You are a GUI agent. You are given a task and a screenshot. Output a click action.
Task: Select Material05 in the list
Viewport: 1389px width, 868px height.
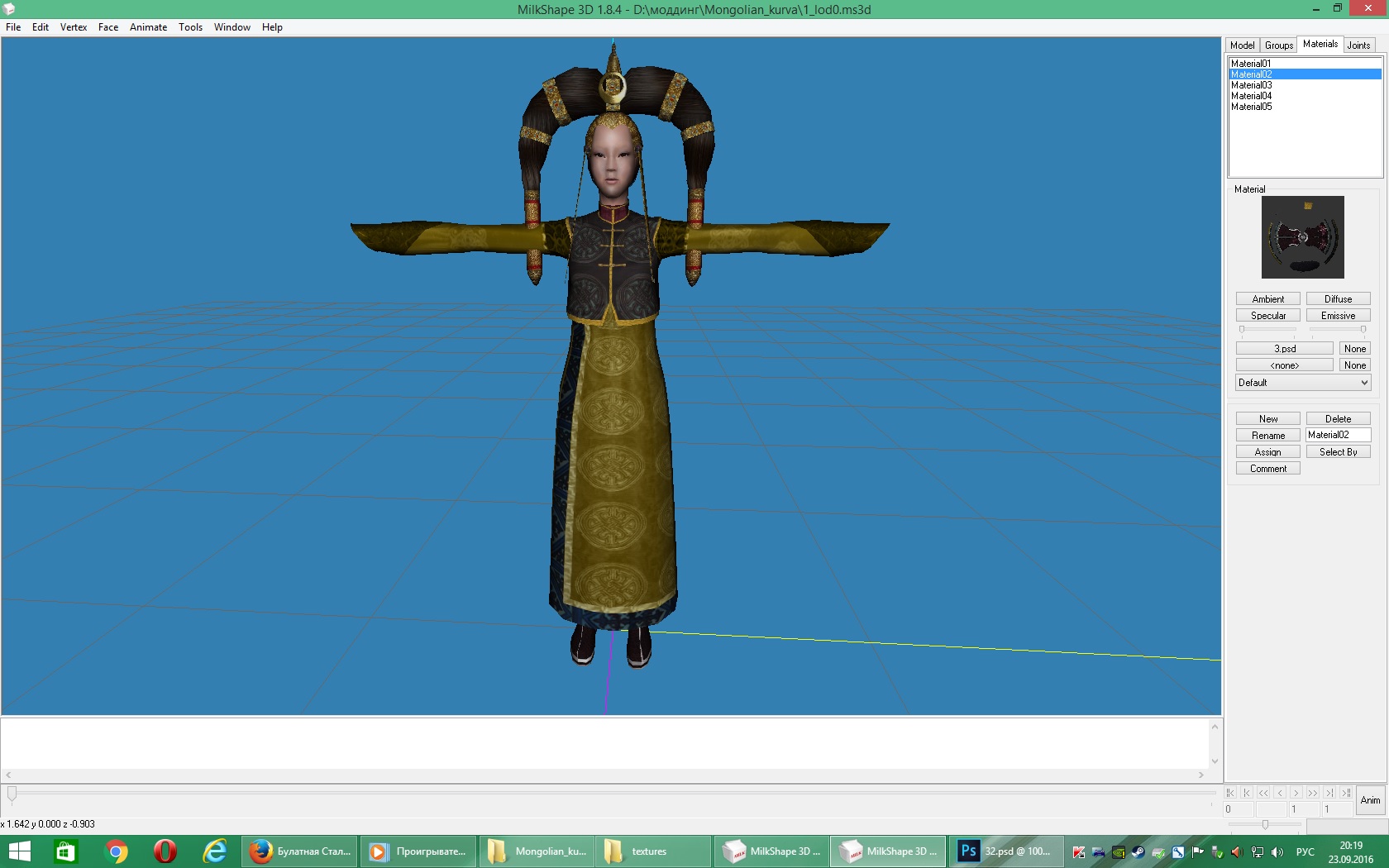[x=1305, y=107]
